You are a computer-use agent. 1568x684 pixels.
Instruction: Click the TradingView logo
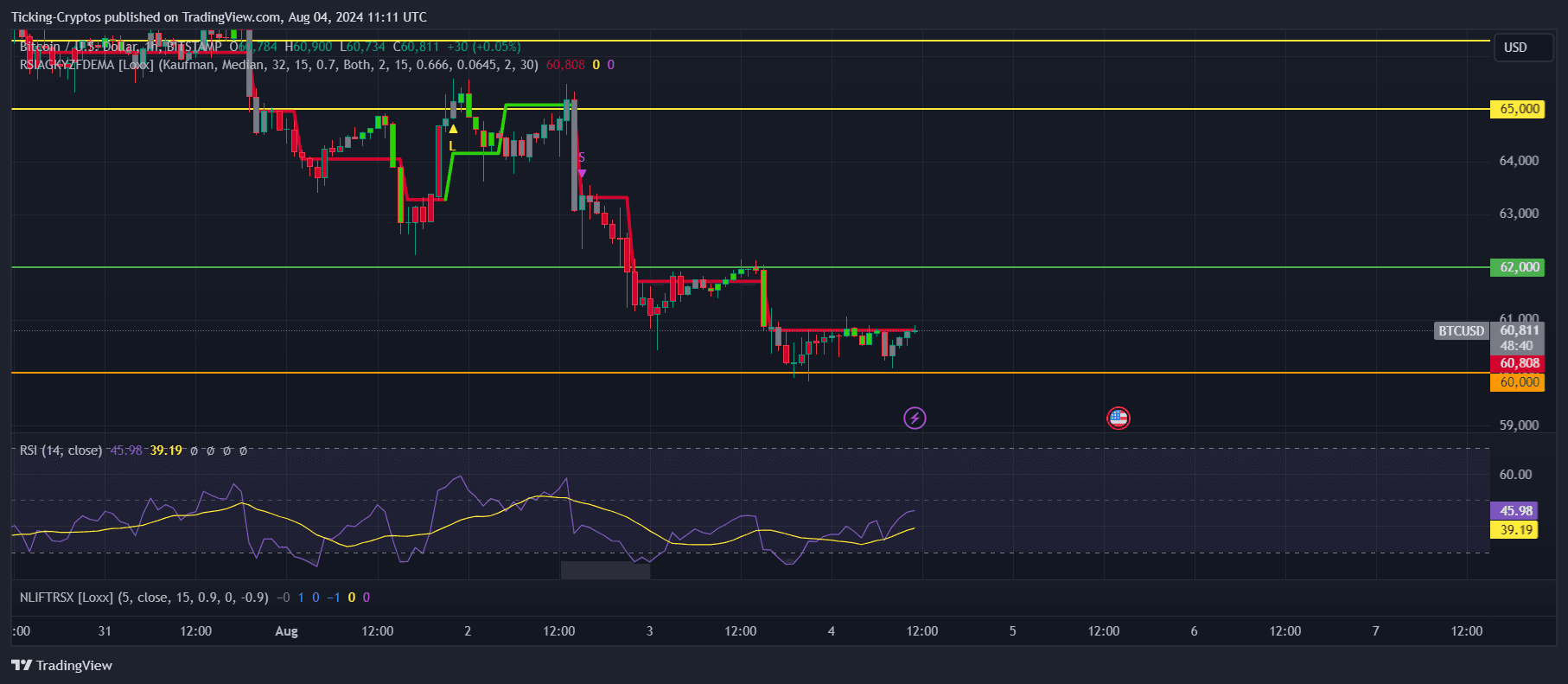tap(61, 665)
